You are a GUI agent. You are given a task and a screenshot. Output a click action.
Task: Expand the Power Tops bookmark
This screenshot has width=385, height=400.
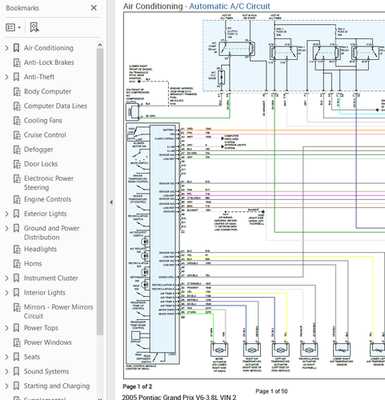(6, 328)
